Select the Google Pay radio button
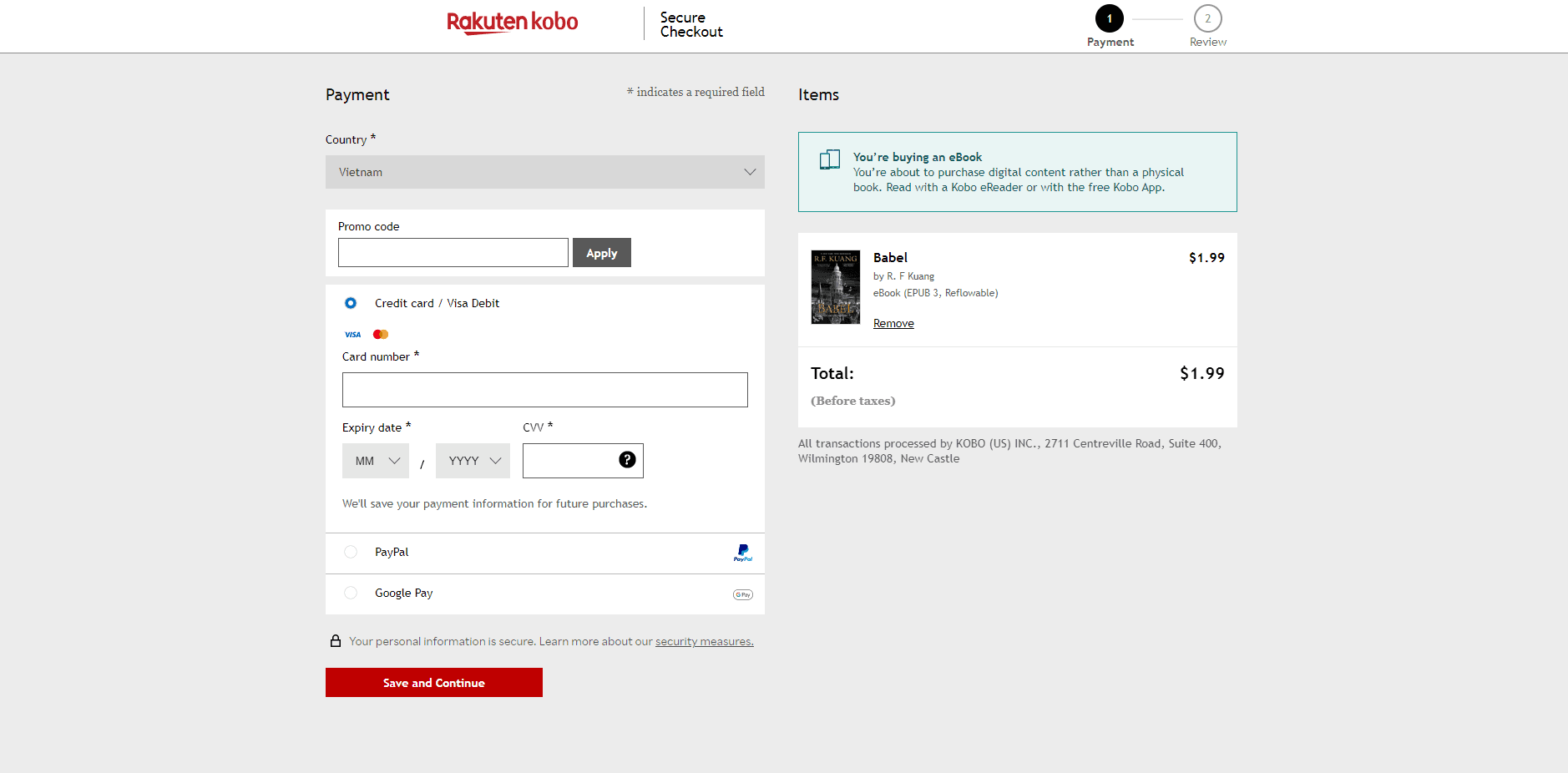The height and width of the screenshot is (773, 1568). [x=351, y=593]
